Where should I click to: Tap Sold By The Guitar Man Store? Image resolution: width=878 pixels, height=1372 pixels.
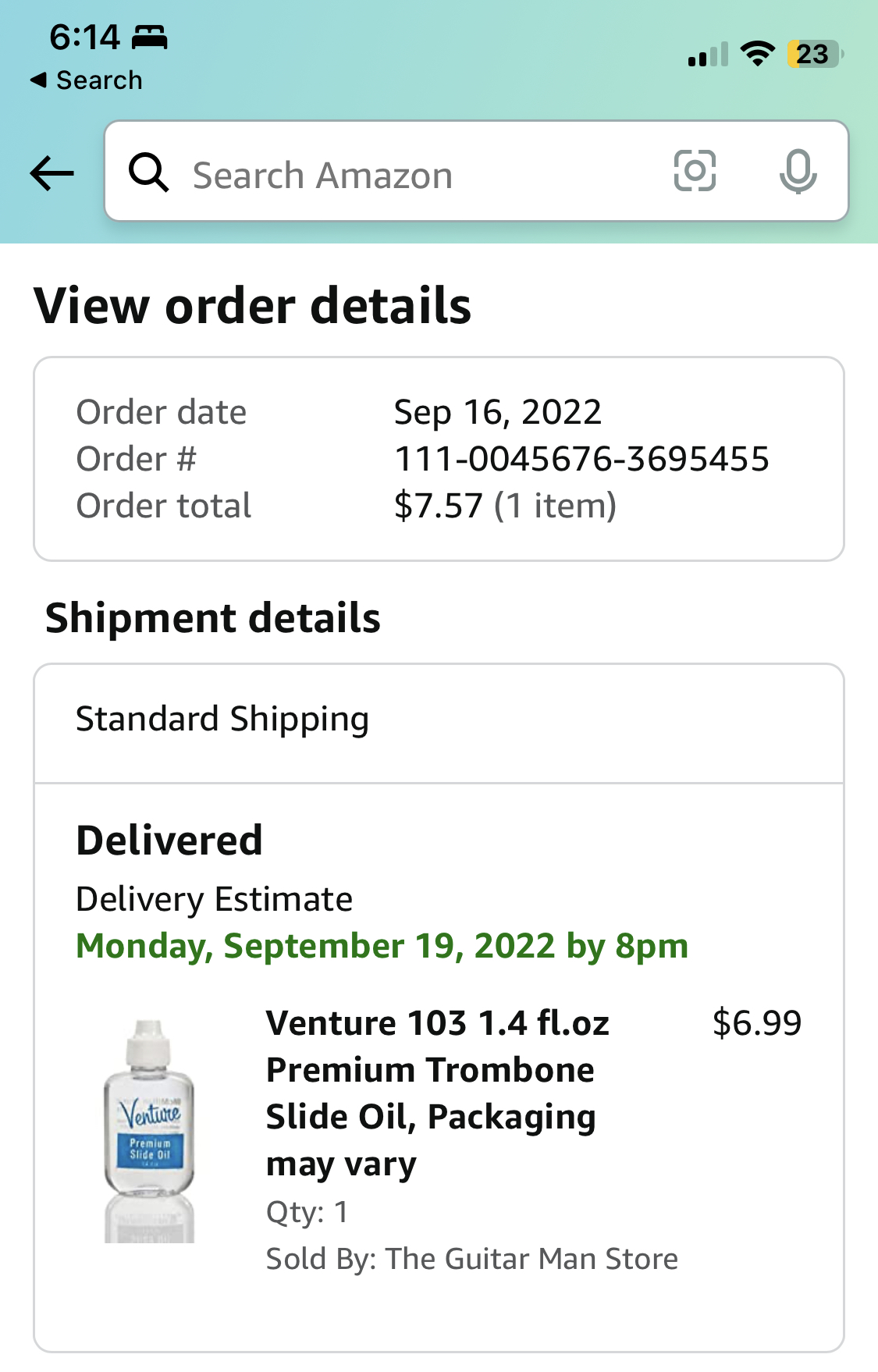coord(472,1259)
